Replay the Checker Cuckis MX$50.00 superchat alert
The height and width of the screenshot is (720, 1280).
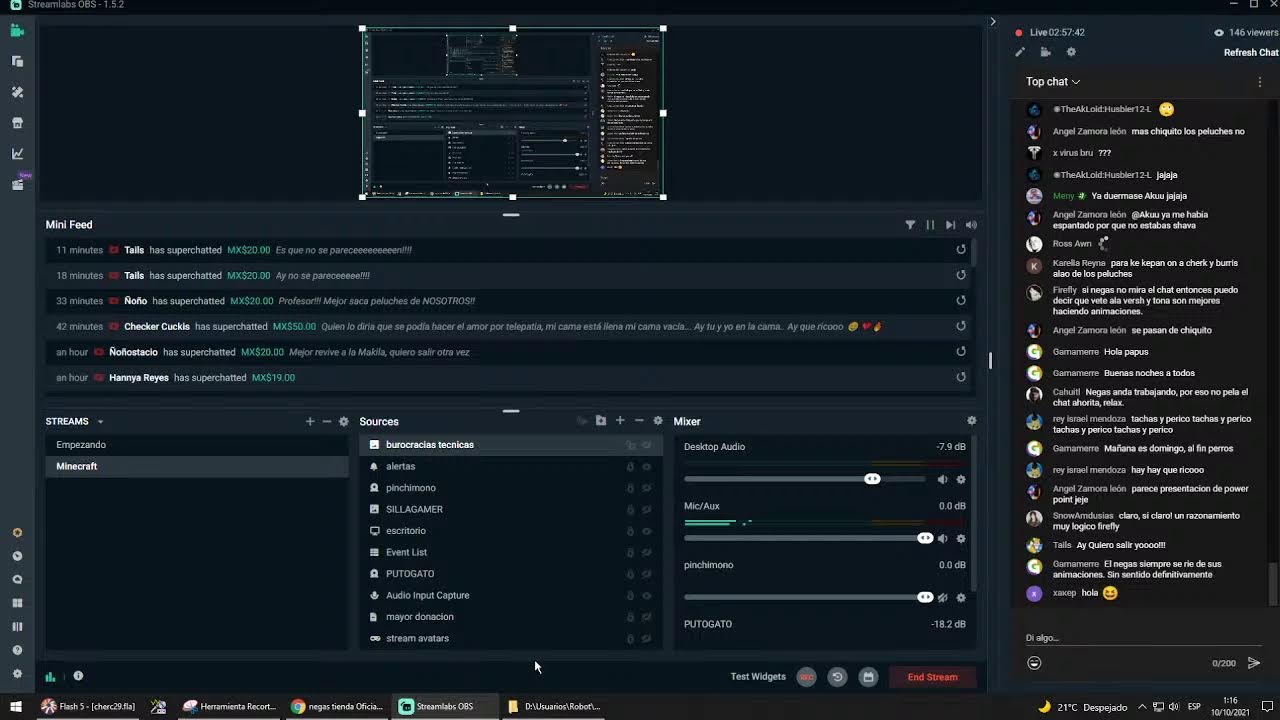tap(961, 326)
